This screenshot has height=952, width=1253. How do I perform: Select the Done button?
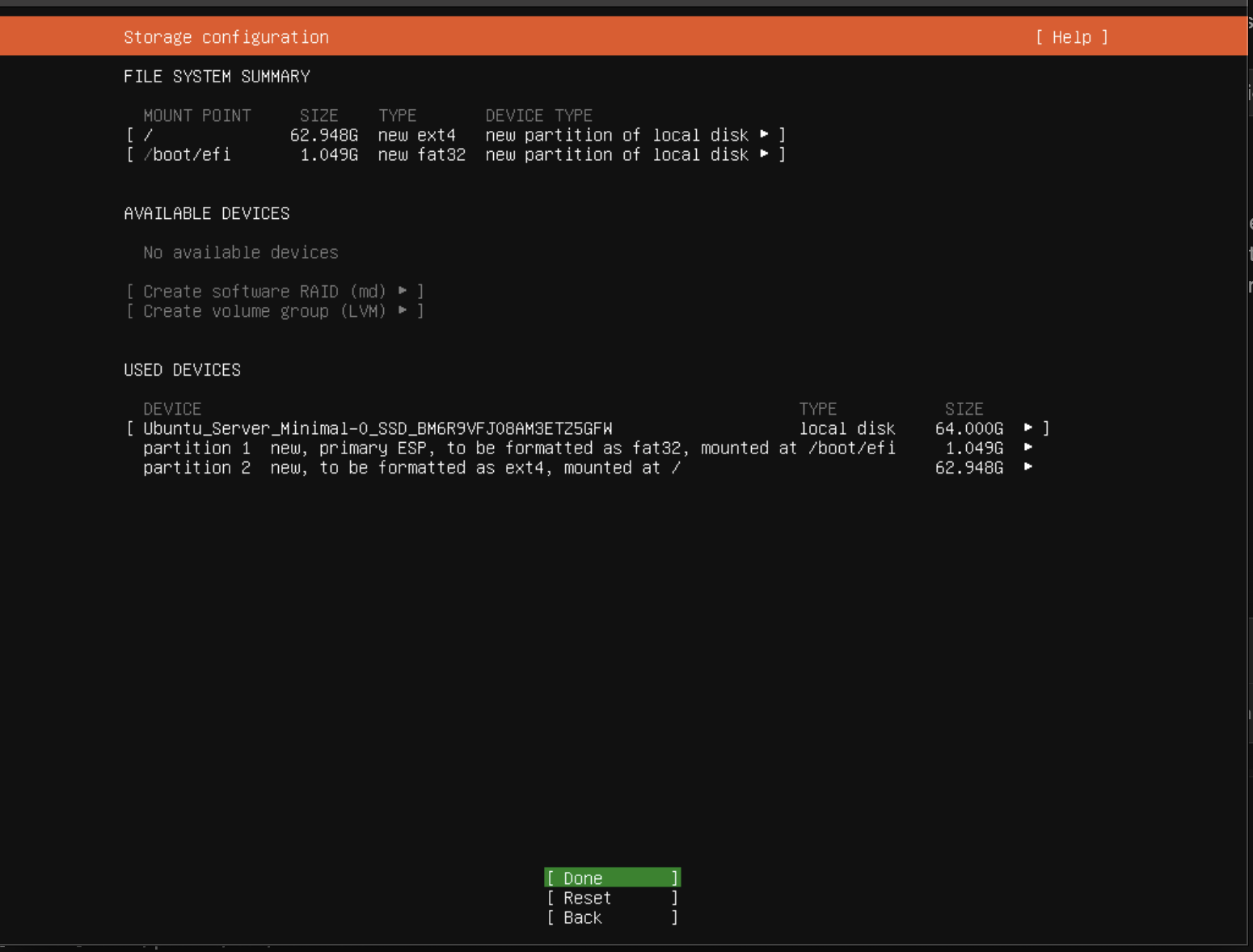pos(611,878)
